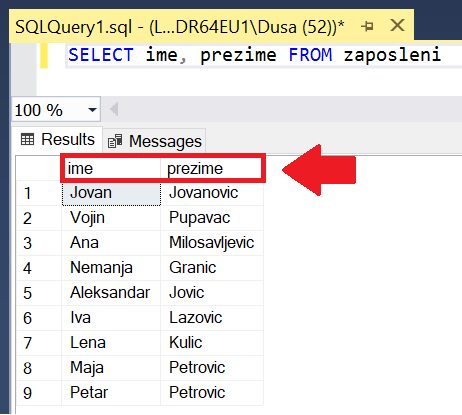The height and width of the screenshot is (415, 462).
Task: Select the Jovan cell
Action: 111,193
